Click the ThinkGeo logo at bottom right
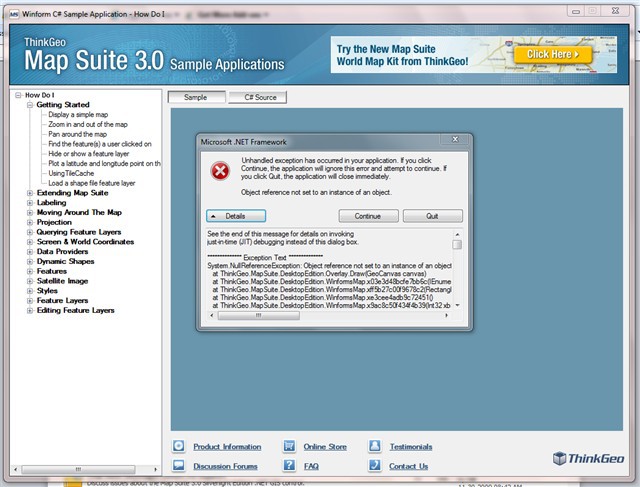Screen dimensions: 640x487 [588, 458]
